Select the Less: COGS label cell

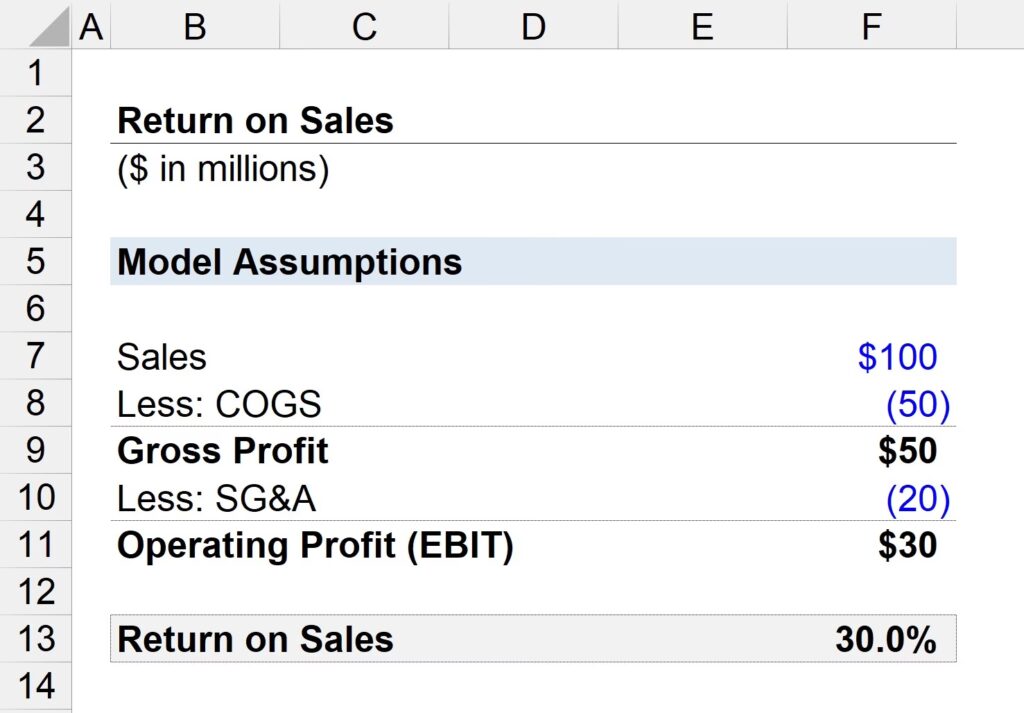coord(219,404)
